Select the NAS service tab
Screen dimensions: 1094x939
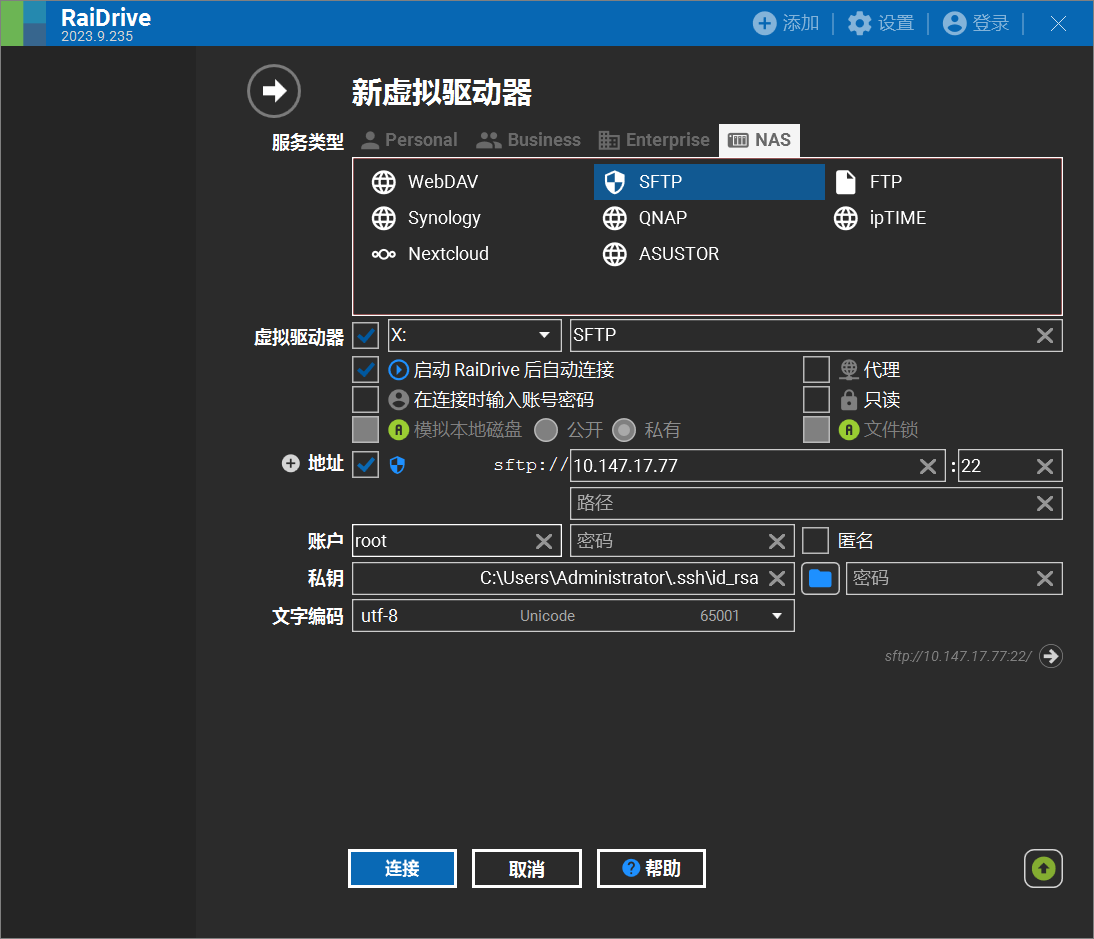(x=760, y=140)
